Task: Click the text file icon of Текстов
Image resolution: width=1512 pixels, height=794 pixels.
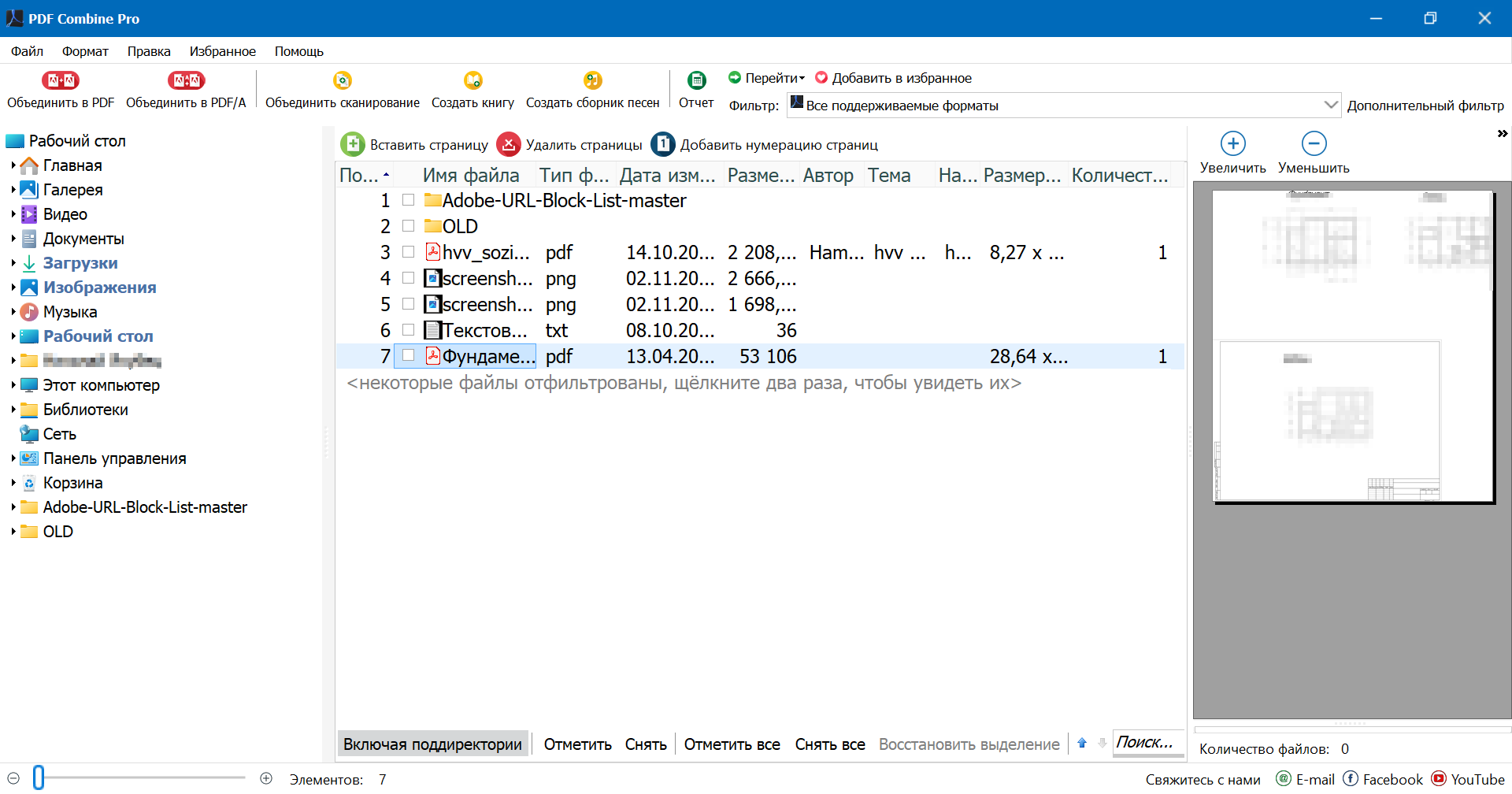Action: (432, 330)
